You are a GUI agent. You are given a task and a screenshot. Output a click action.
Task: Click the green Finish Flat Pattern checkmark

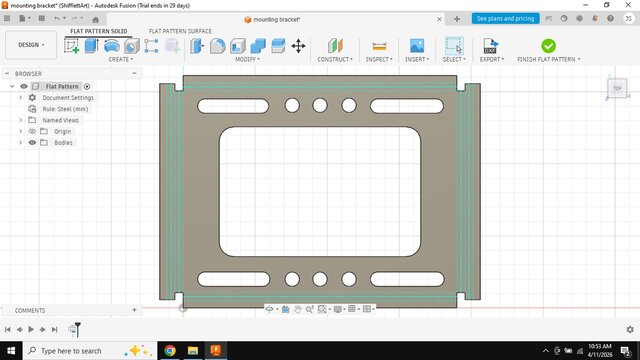click(x=548, y=46)
